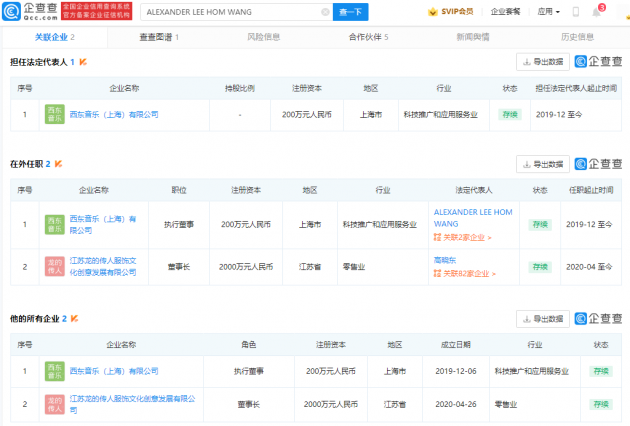The image size is (630, 426).
Task: Open the 风险信息 tab
Action: tap(263, 36)
